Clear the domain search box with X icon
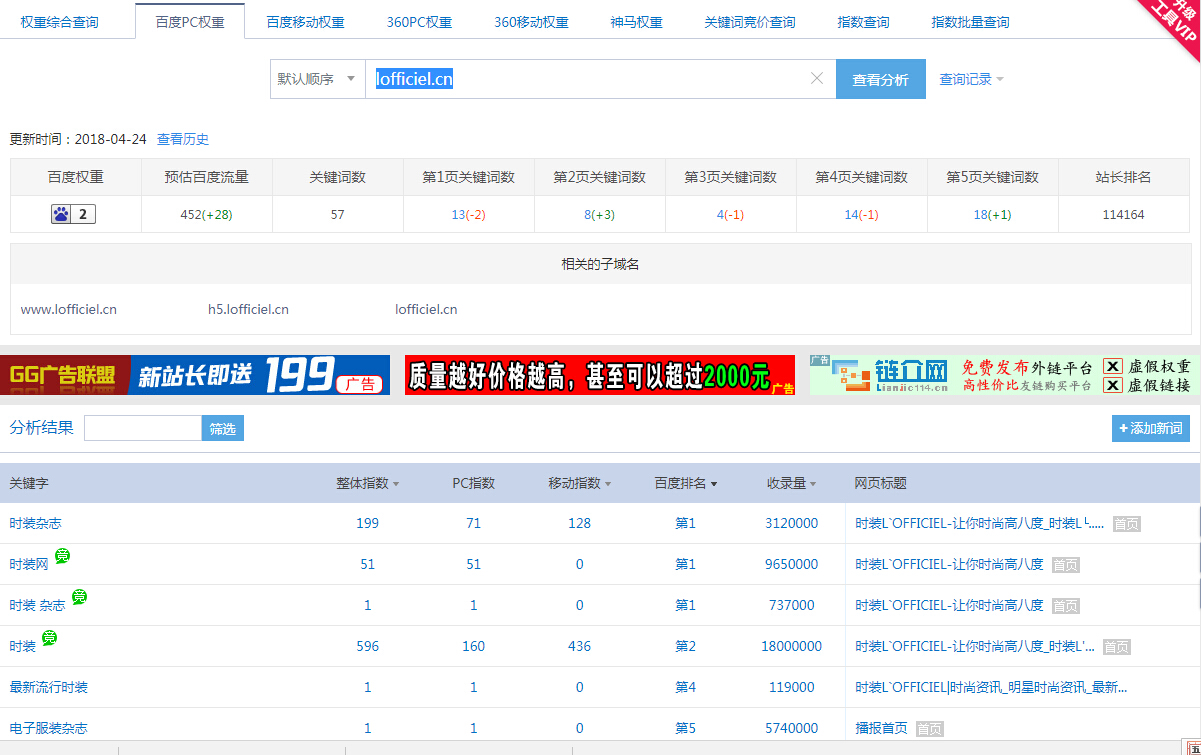The image size is (1201, 755). point(817,79)
